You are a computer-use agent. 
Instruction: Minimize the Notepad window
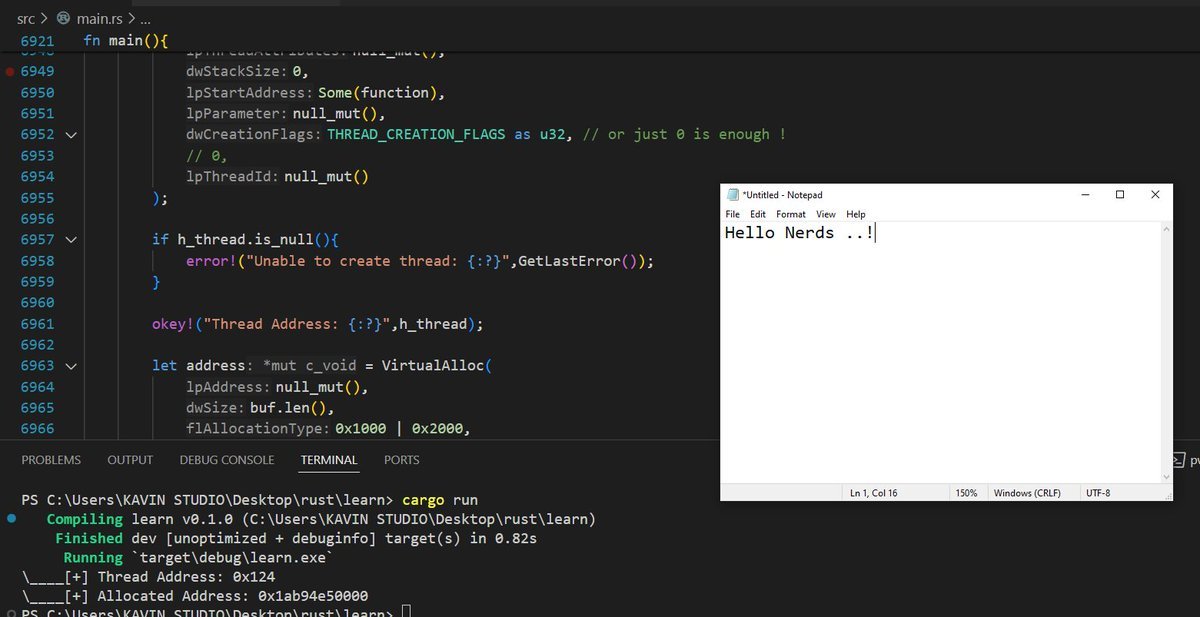coord(1085,195)
